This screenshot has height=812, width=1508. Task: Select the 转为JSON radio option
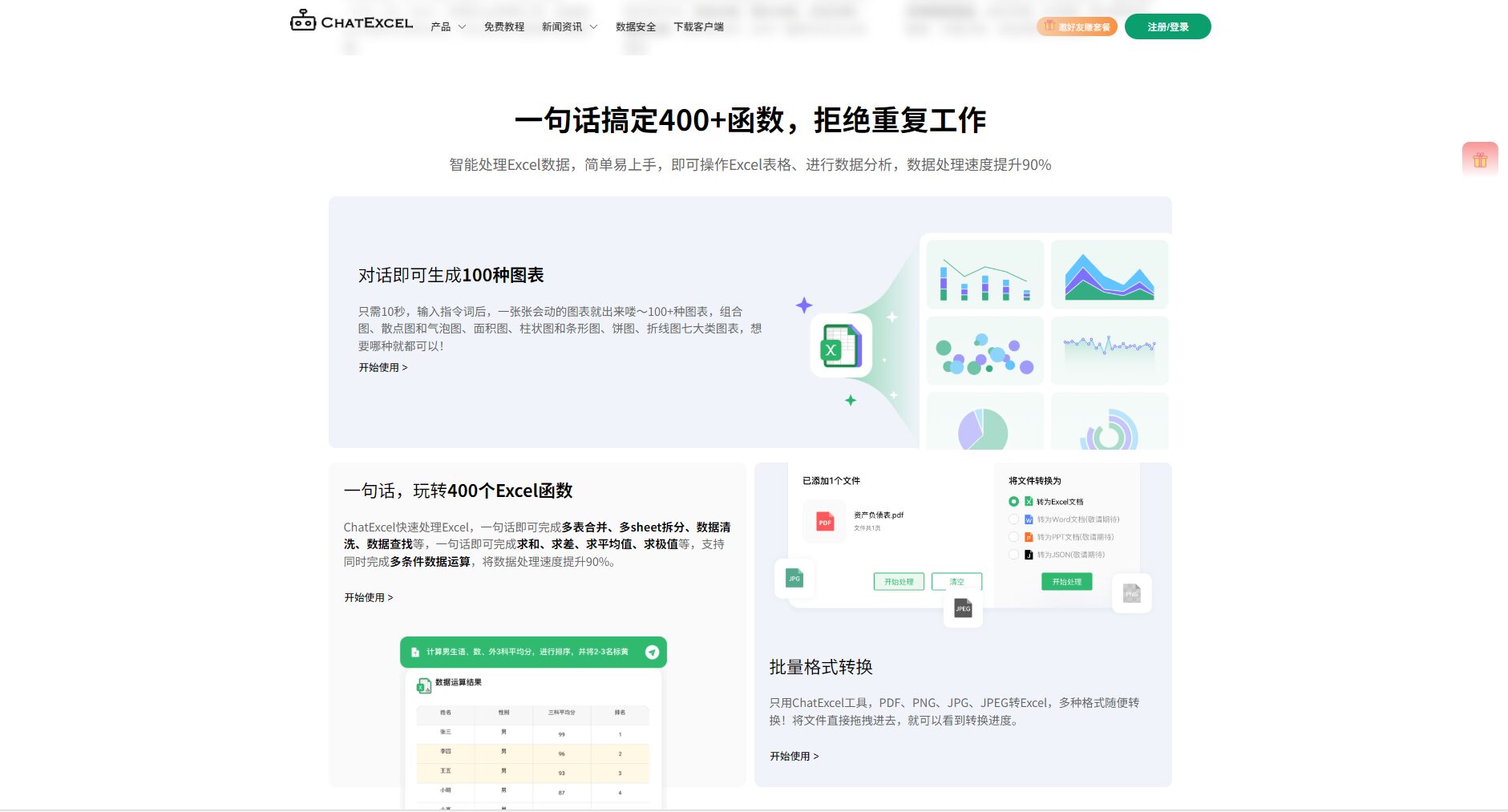coord(1013,555)
